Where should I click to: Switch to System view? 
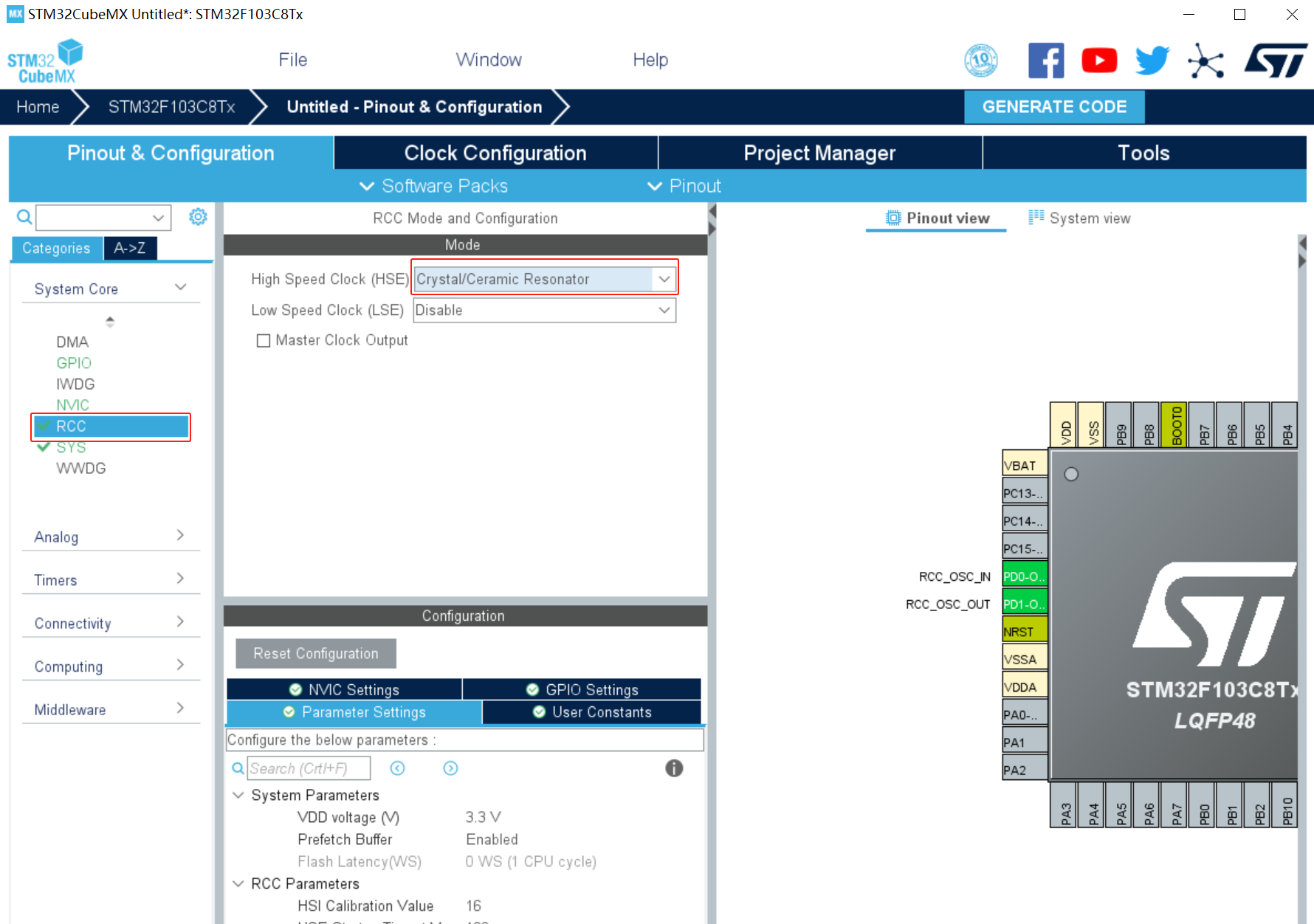click(x=1080, y=218)
